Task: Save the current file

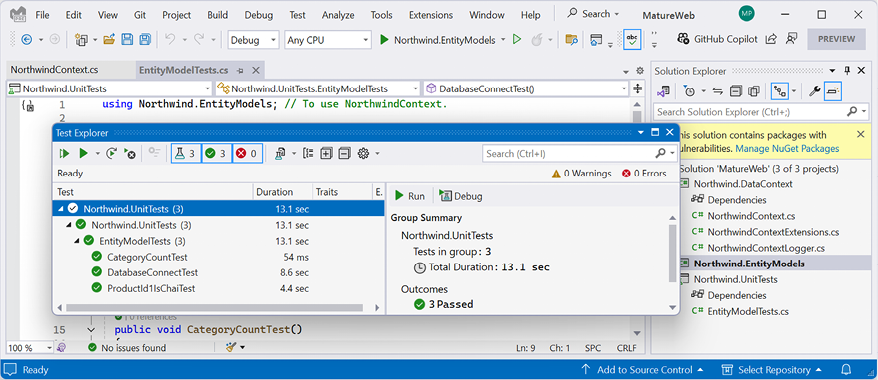Action: 127,40
